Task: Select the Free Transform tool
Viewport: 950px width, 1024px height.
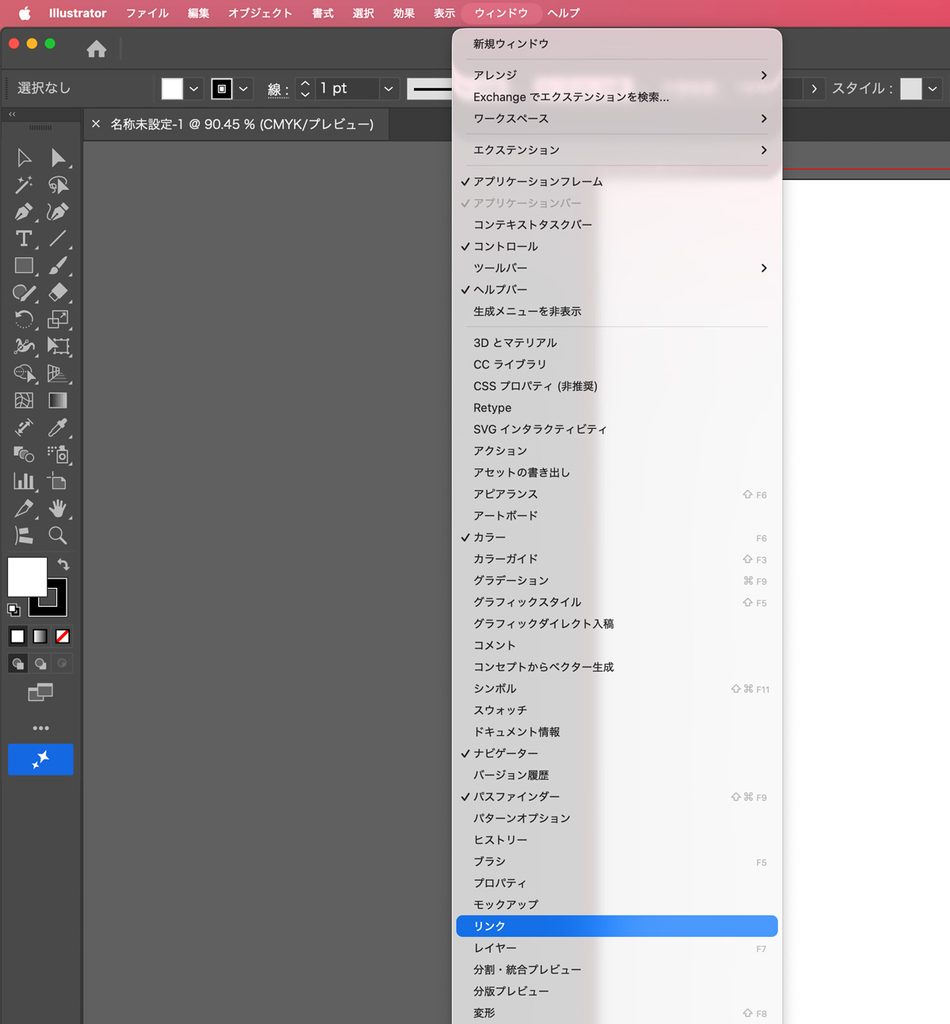Action: [57, 346]
